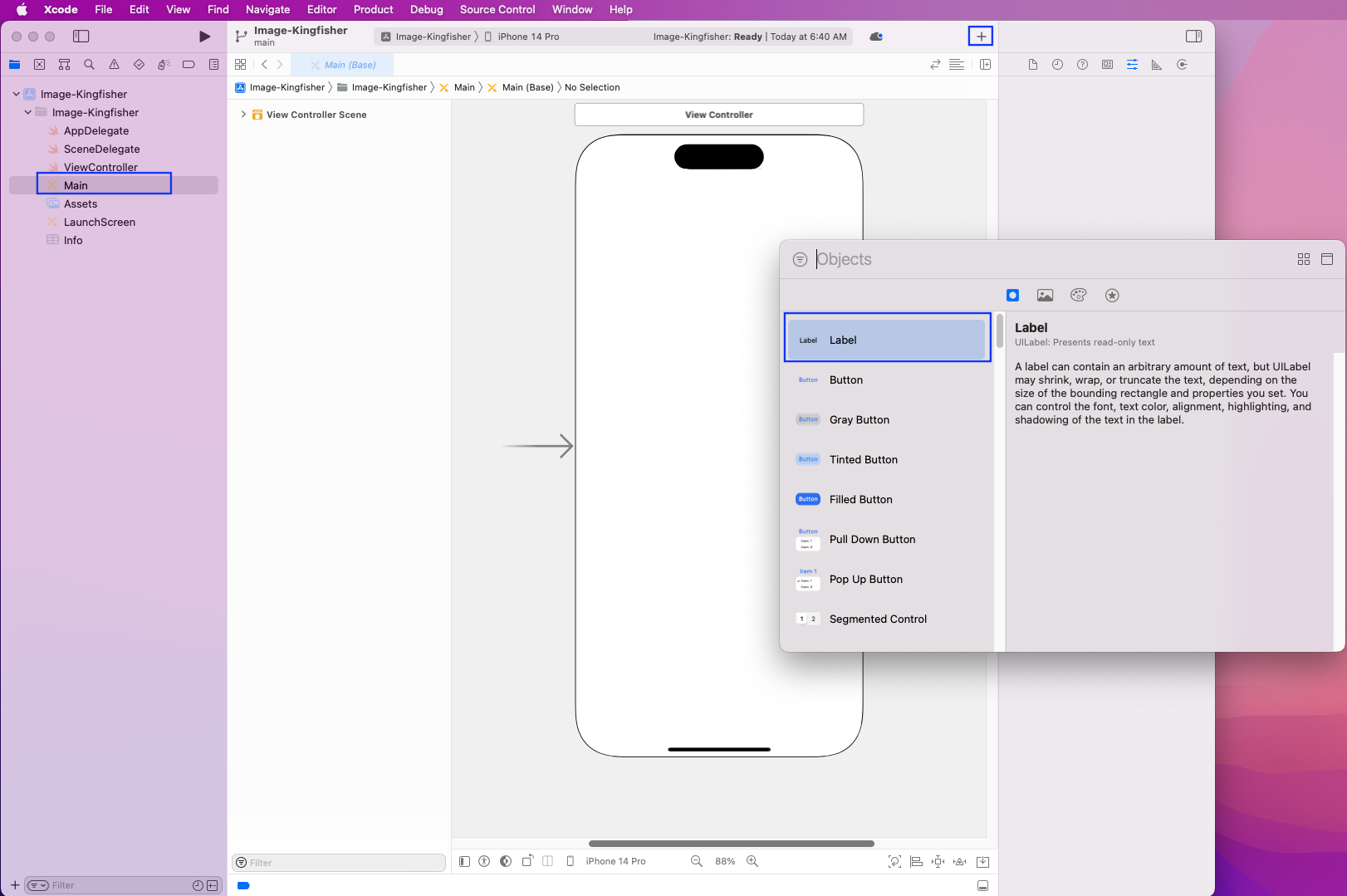Show the Quick Help inspector
Image resolution: width=1347 pixels, height=896 pixels.
[x=1082, y=65]
